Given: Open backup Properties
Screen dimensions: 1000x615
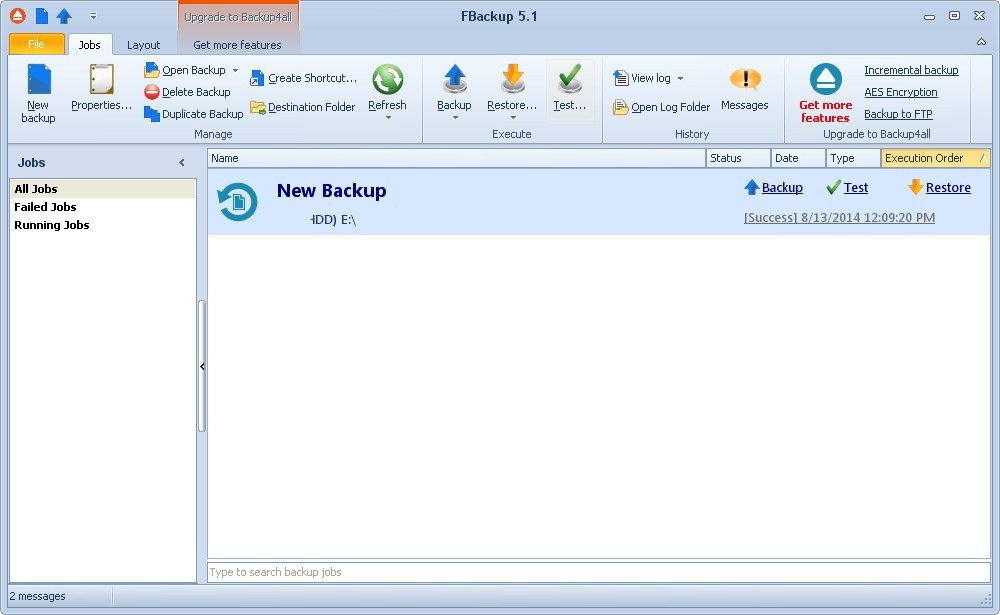Looking at the screenshot, I should (101, 89).
